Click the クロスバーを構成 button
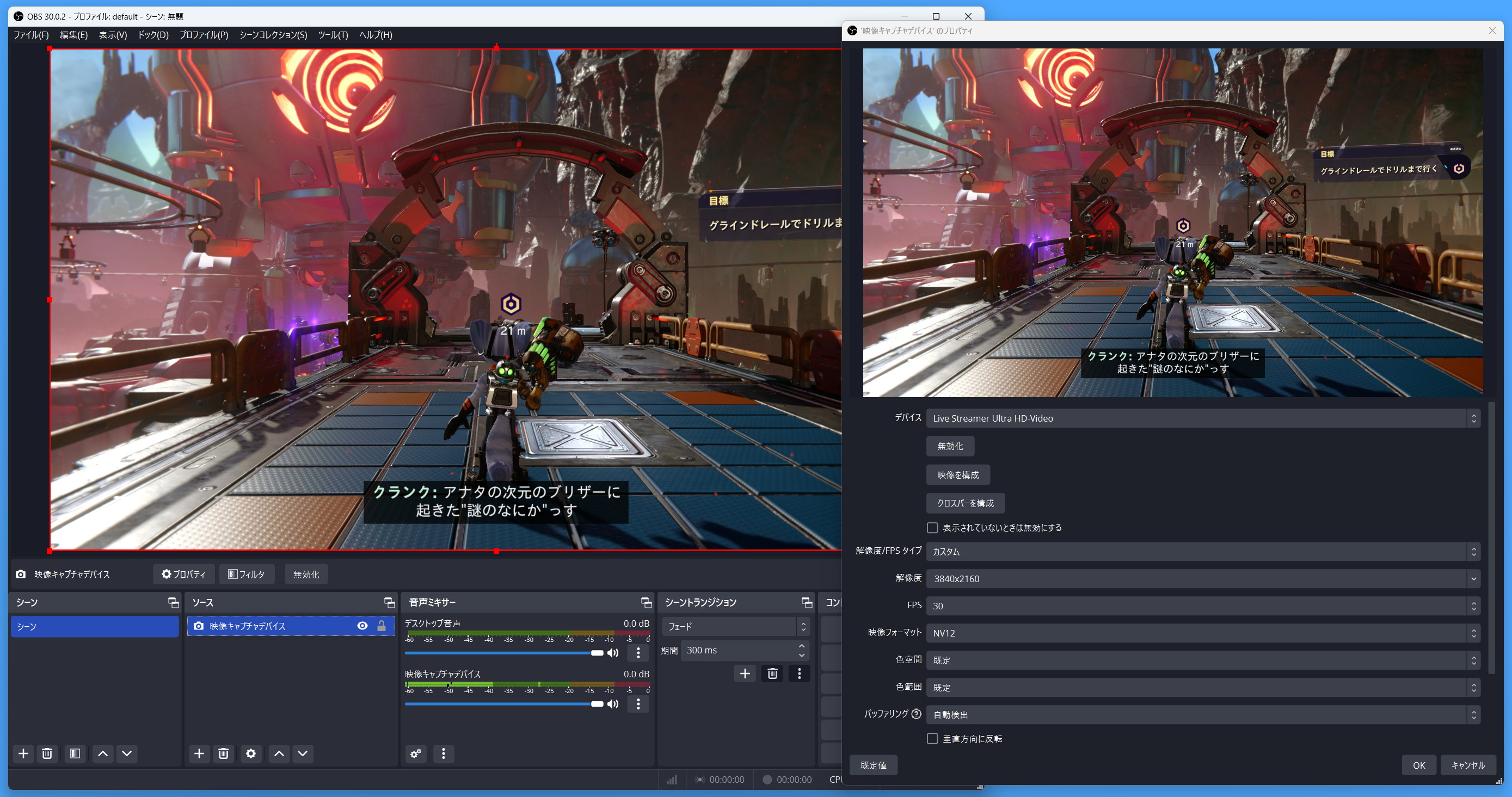This screenshot has width=1512, height=797. pyautogui.click(x=966, y=503)
